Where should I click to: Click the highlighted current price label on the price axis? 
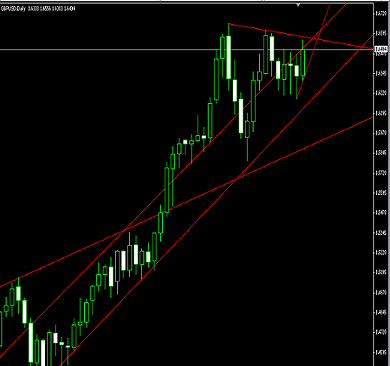click(381, 49)
